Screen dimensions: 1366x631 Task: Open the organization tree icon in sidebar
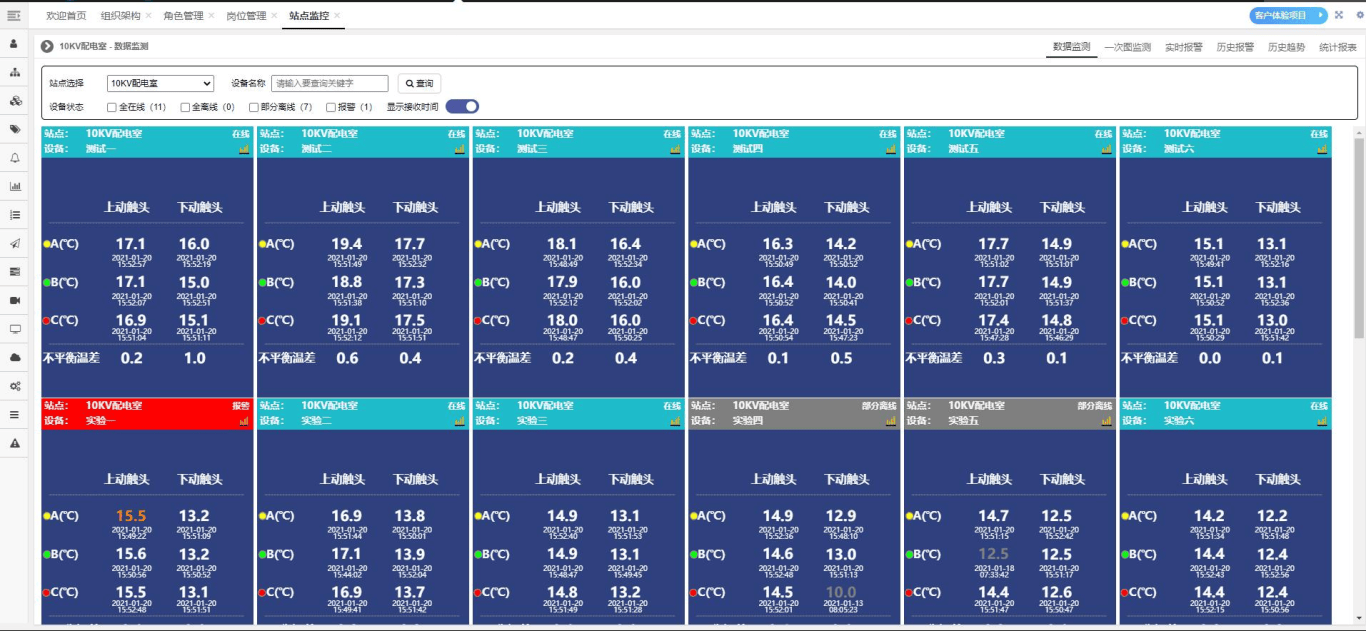[x=15, y=72]
